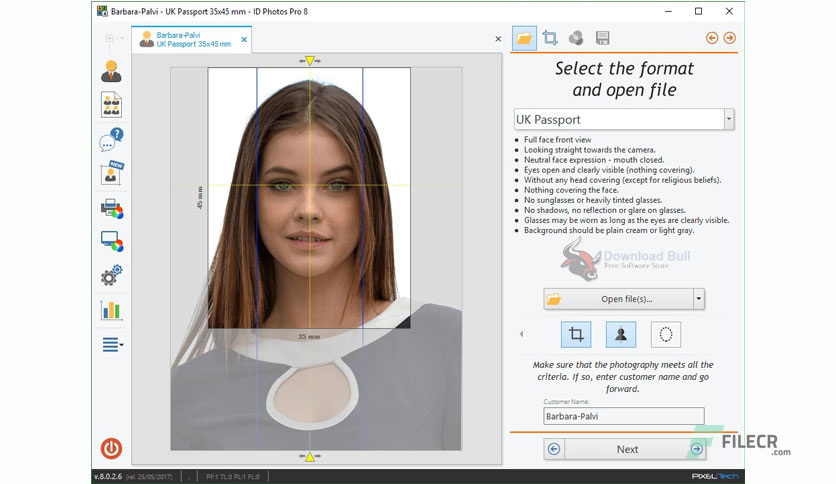Click the top yellow crop handle

point(310,61)
